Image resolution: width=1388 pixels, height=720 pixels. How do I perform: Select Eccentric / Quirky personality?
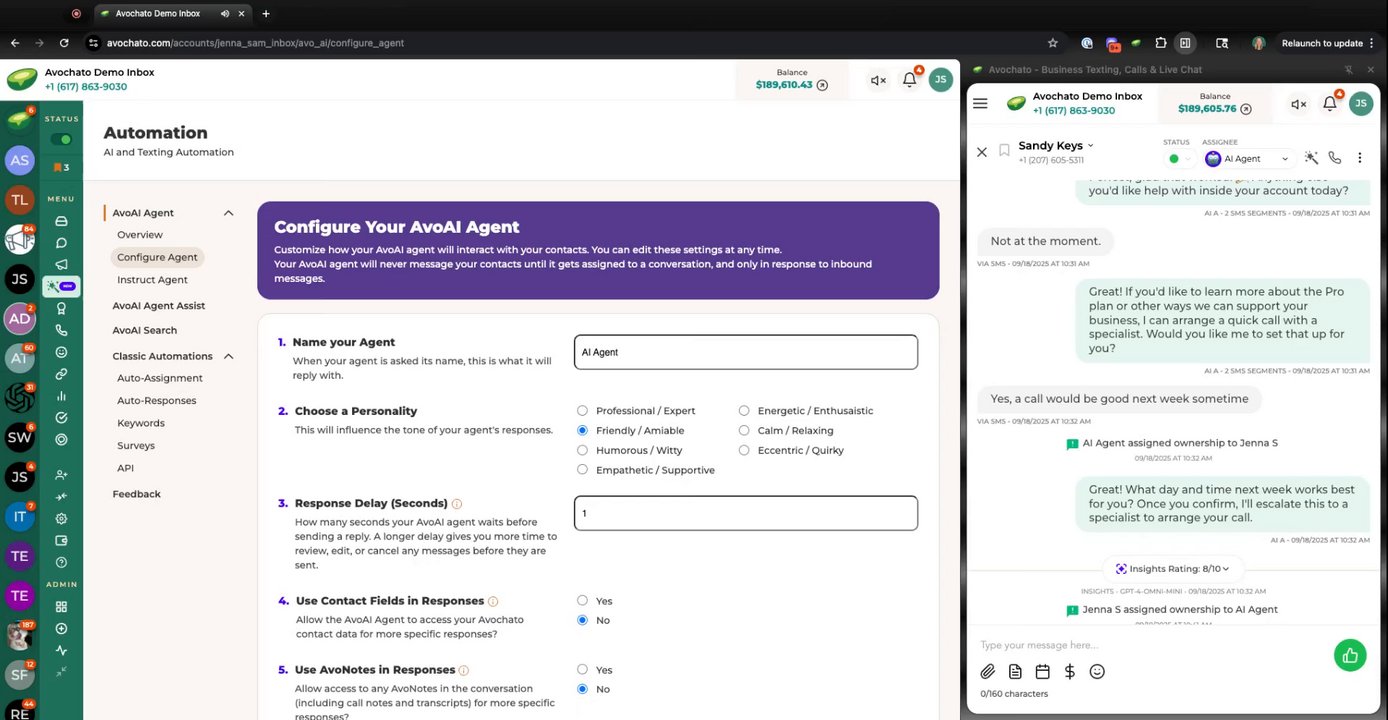[x=744, y=450]
